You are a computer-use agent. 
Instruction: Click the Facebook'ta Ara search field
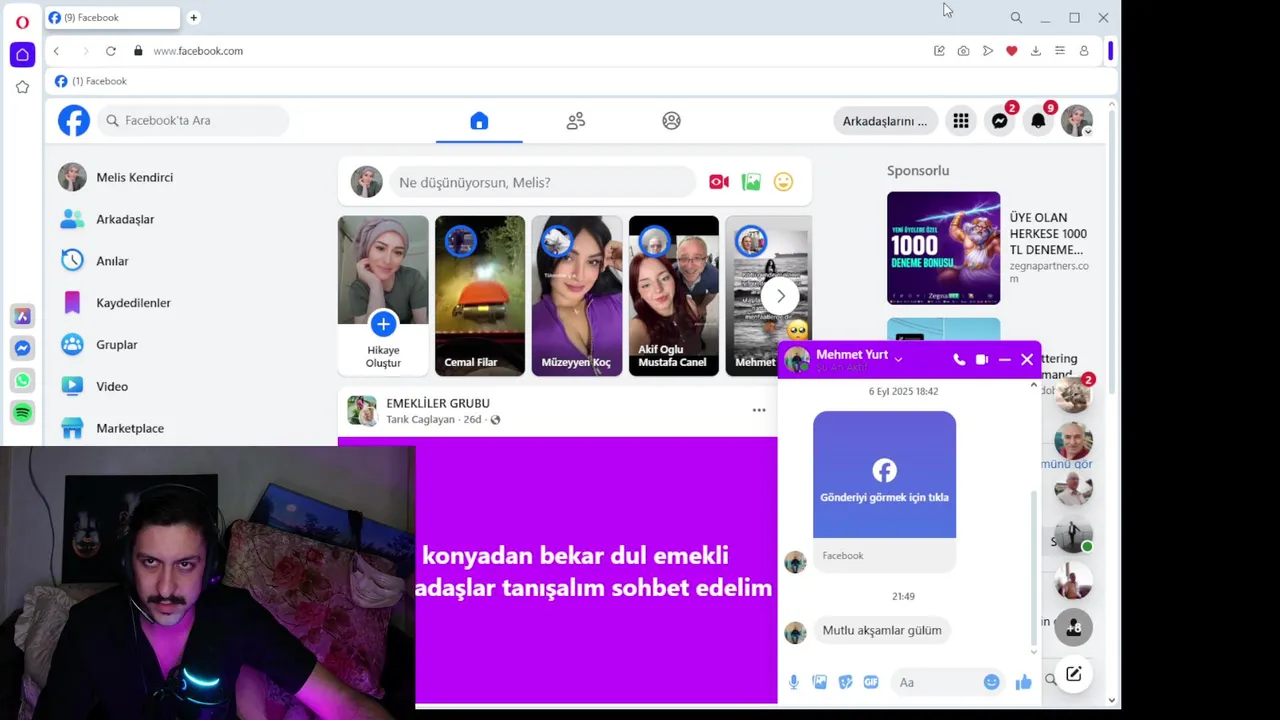[x=194, y=121]
